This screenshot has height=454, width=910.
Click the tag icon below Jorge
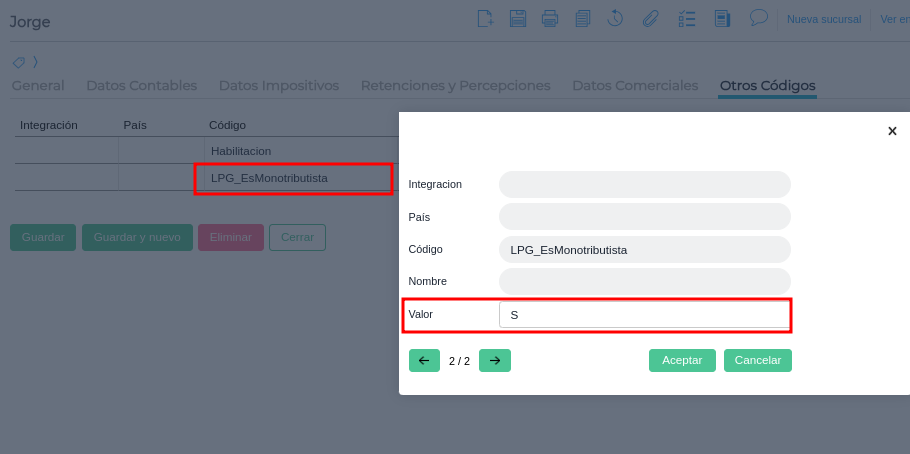coord(19,62)
